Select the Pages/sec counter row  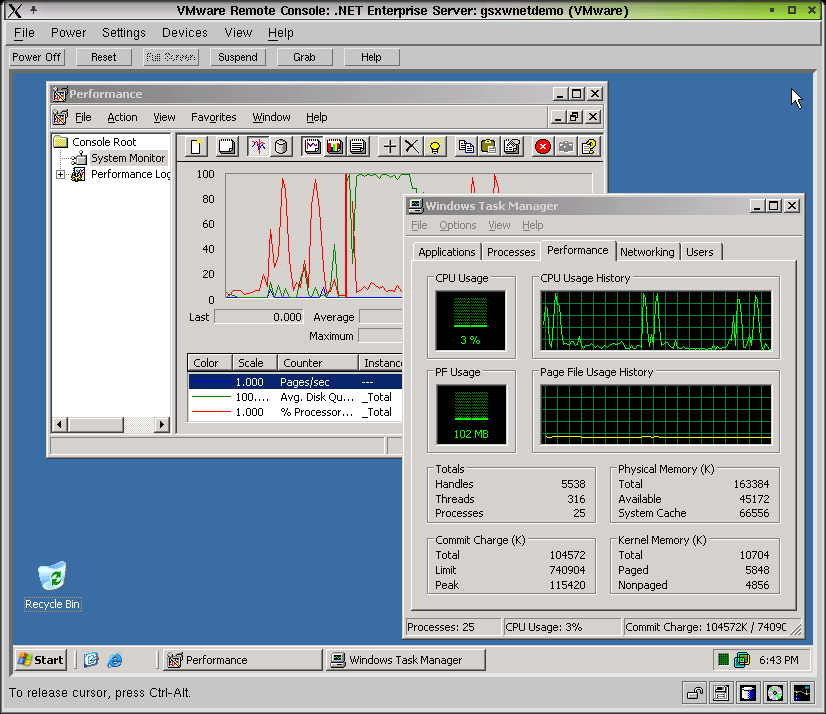coord(295,382)
